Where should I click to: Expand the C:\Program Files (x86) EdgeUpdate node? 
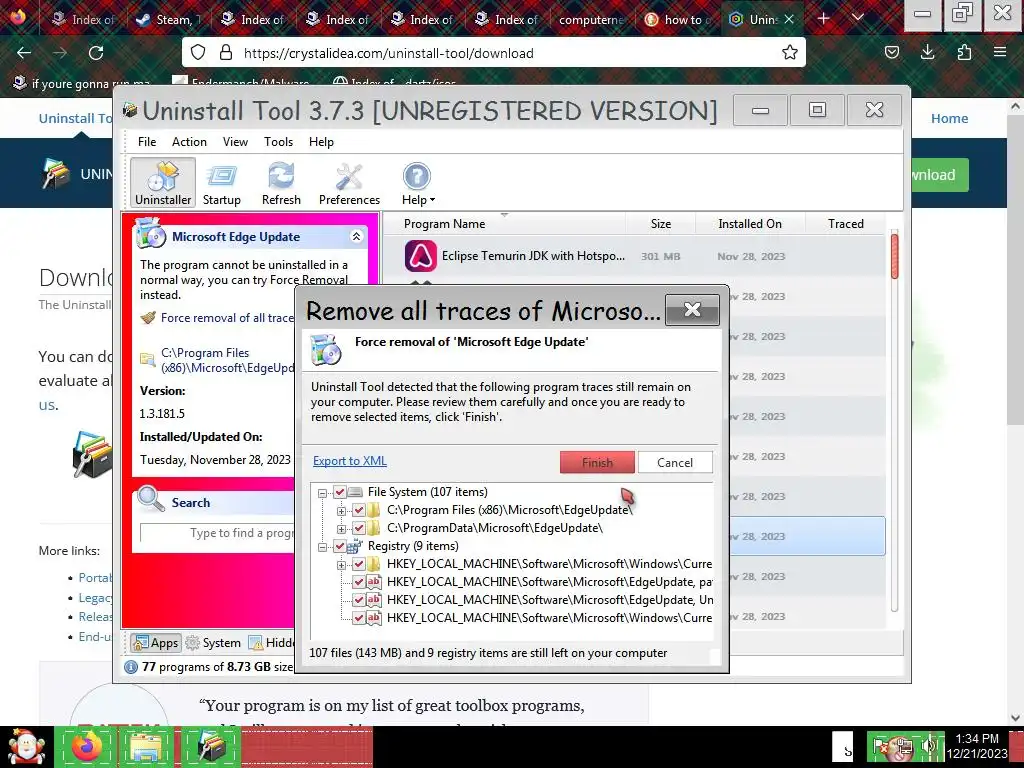(x=341, y=511)
